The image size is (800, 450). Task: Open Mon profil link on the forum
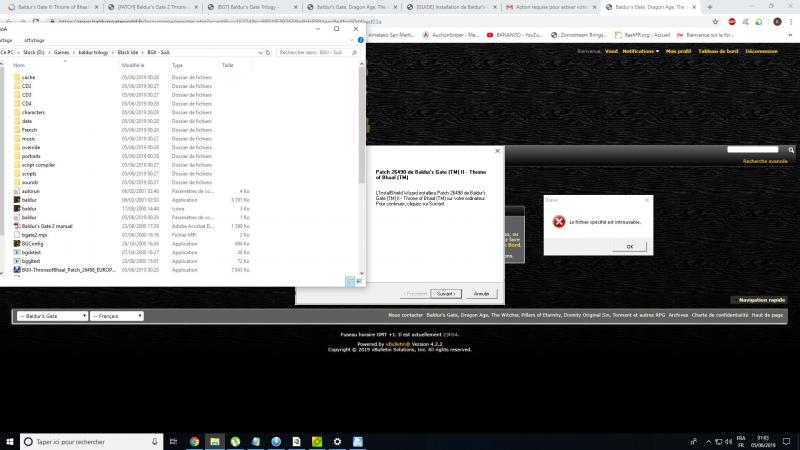[678, 52]
